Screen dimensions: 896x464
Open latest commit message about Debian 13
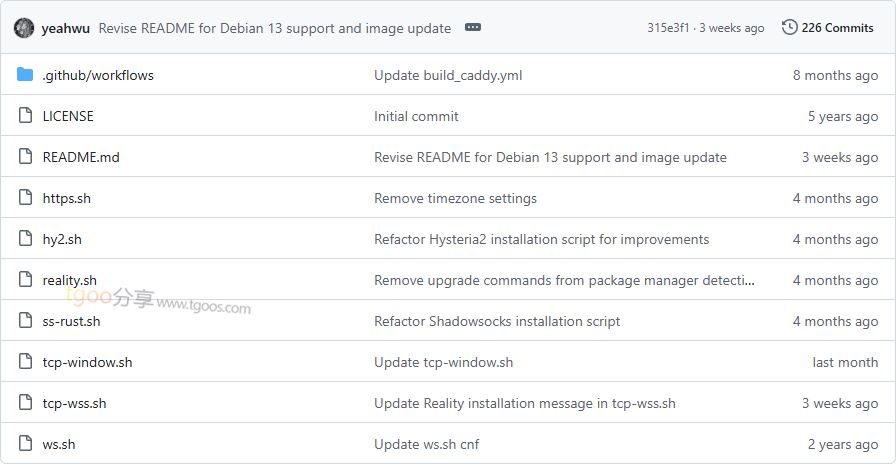(x=274, y=28)
